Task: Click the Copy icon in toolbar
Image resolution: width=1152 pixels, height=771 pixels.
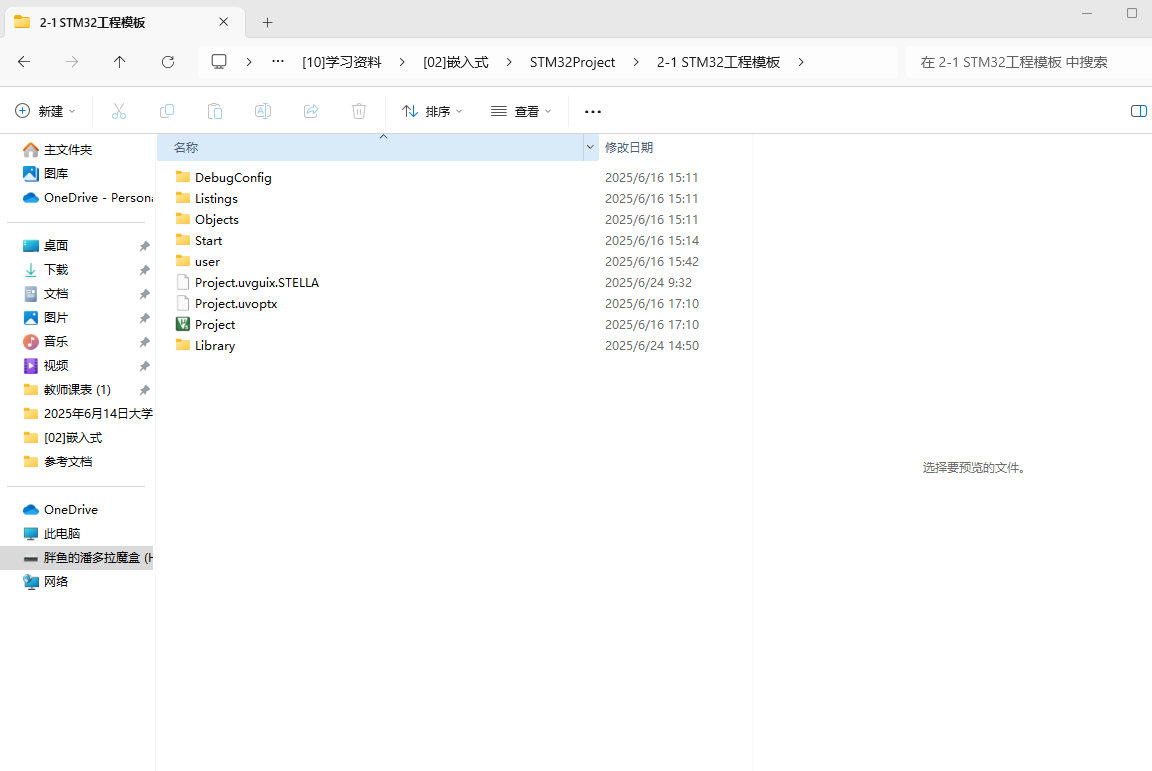Action: (x=167, y=111)
